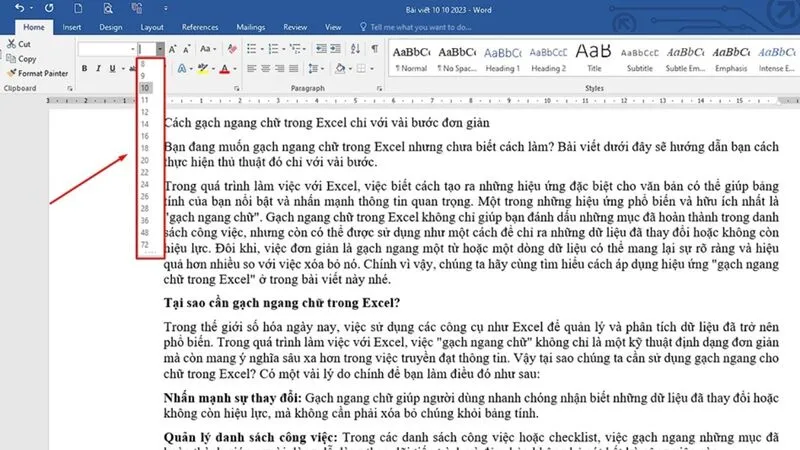
Task: Apply the Heading 1 style
Action: [x=503, y=59]
